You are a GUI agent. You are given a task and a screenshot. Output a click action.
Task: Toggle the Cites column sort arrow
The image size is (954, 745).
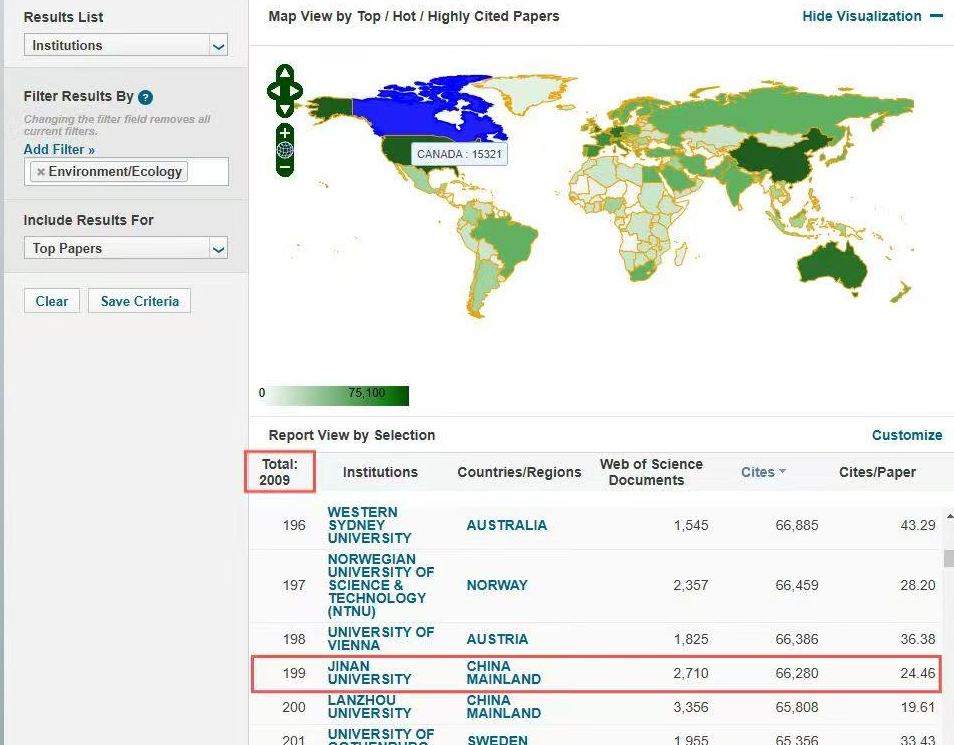pos(782,472)
